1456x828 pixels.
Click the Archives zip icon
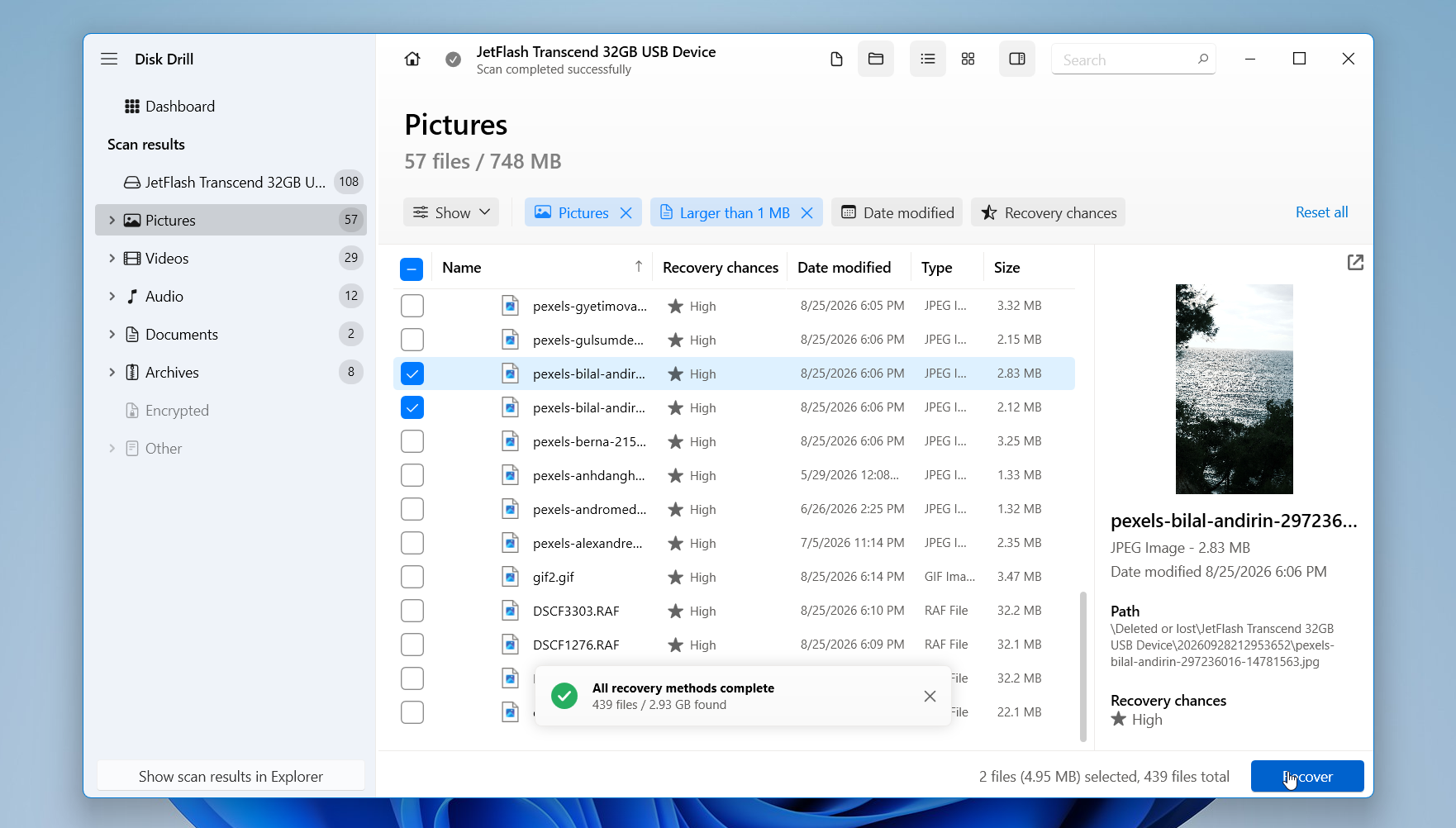tap(132, 372)
